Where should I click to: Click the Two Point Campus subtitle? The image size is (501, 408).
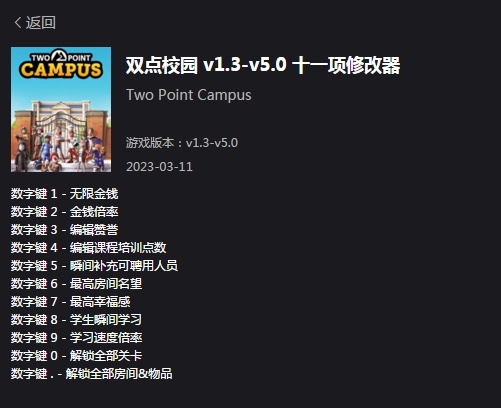pos(189,95)
